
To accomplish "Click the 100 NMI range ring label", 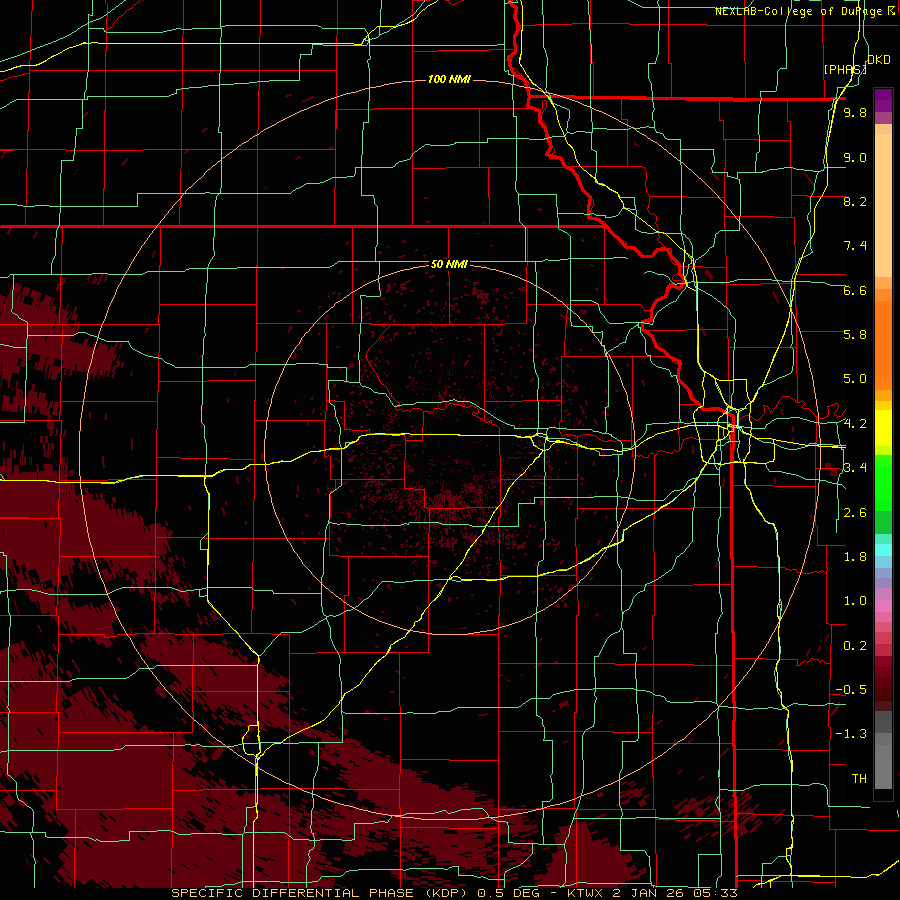I will coord(449,79).
